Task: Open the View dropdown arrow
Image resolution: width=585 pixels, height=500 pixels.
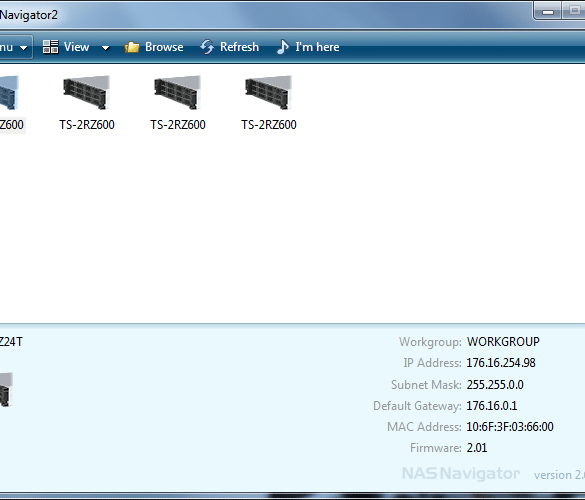Action: point(106,48)
